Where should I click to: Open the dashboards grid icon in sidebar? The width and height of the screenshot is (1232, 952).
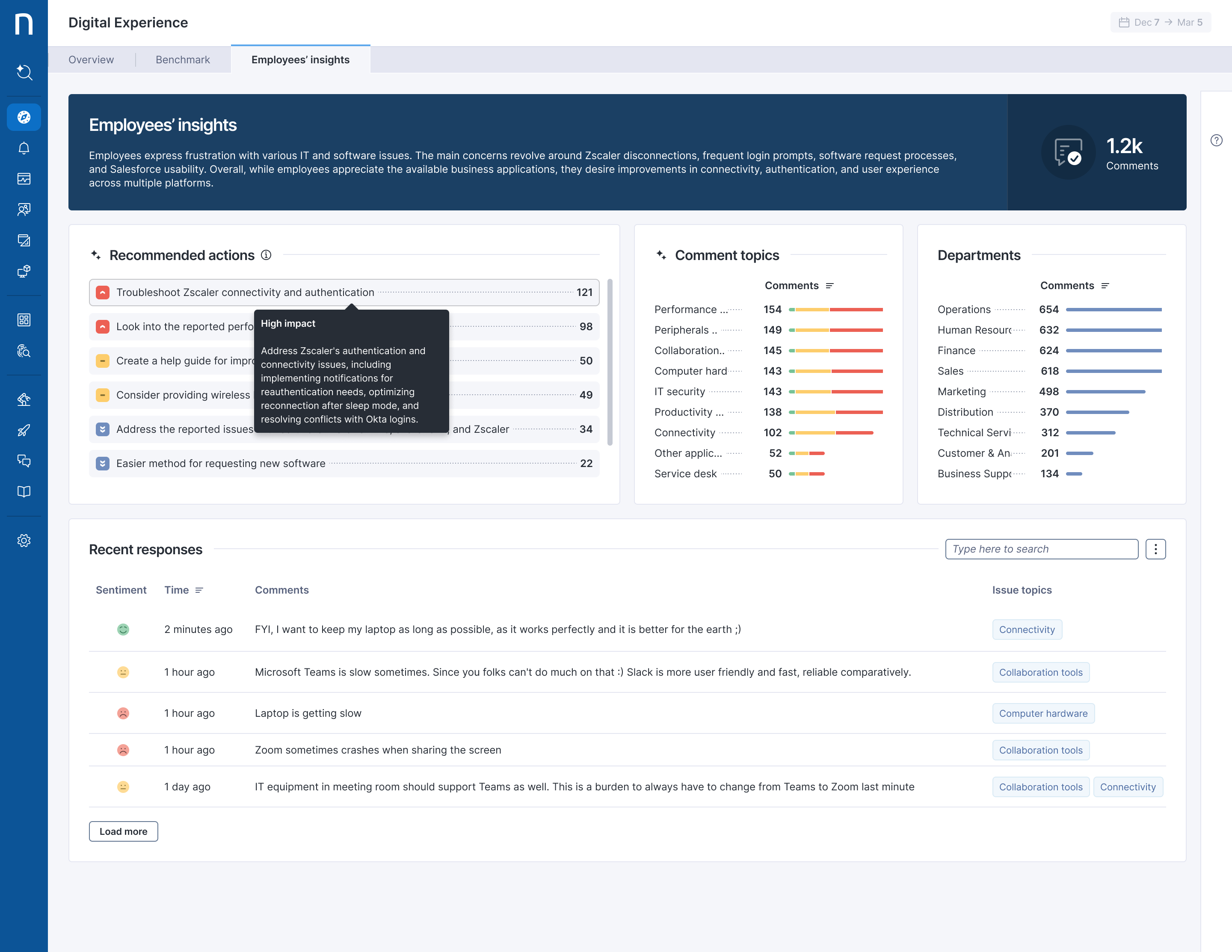[24, 320]
